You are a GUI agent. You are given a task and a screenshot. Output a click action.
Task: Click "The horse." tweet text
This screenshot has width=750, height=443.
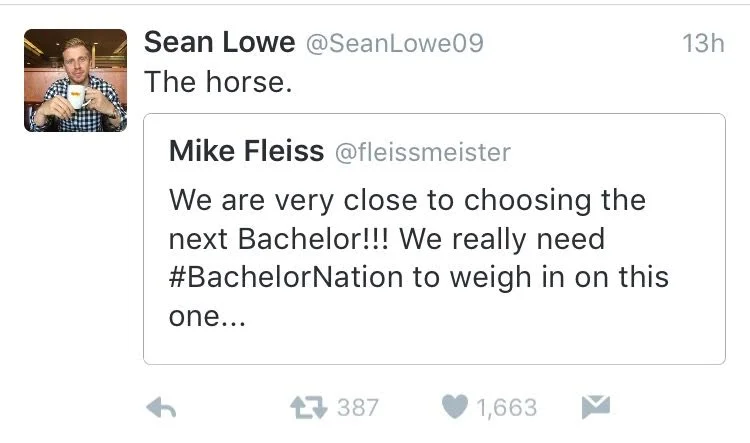[x=219, y=82]
